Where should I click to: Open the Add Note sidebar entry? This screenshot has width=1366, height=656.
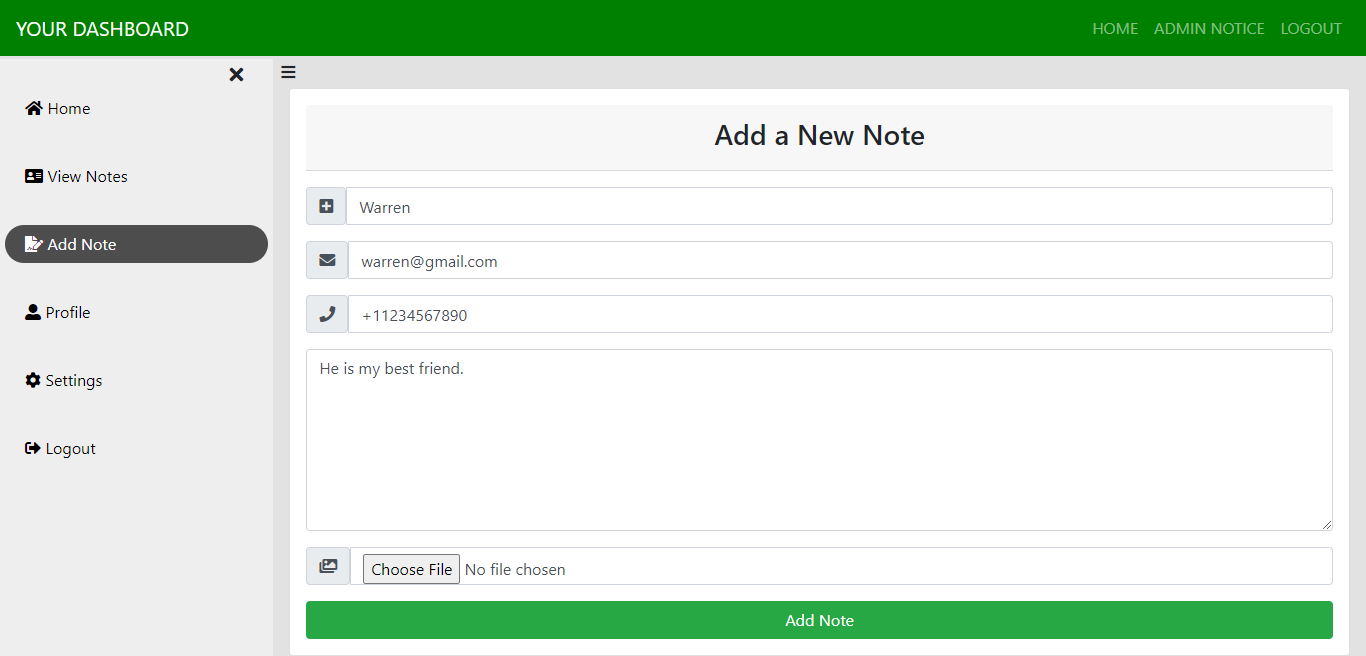(80, 243)
